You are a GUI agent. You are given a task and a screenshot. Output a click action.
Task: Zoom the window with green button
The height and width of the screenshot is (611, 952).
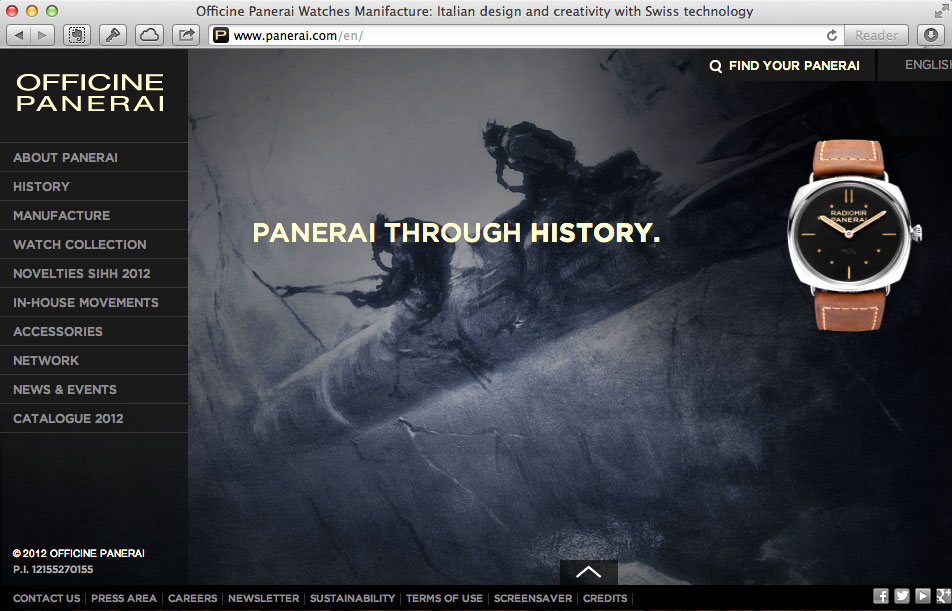click(52, 11)
